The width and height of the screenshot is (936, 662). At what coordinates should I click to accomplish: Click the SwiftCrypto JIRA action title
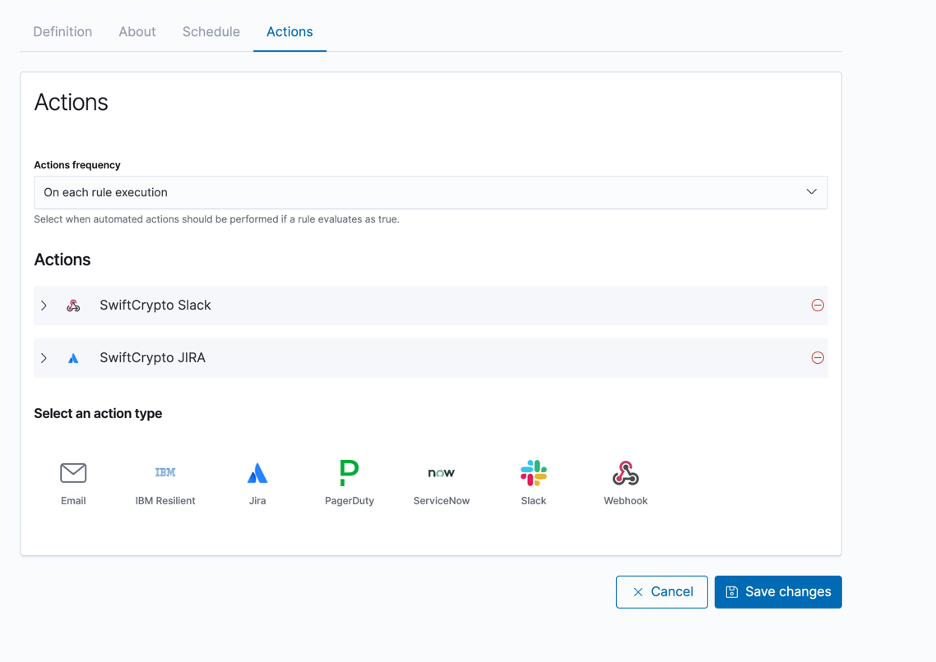[152, 358]
